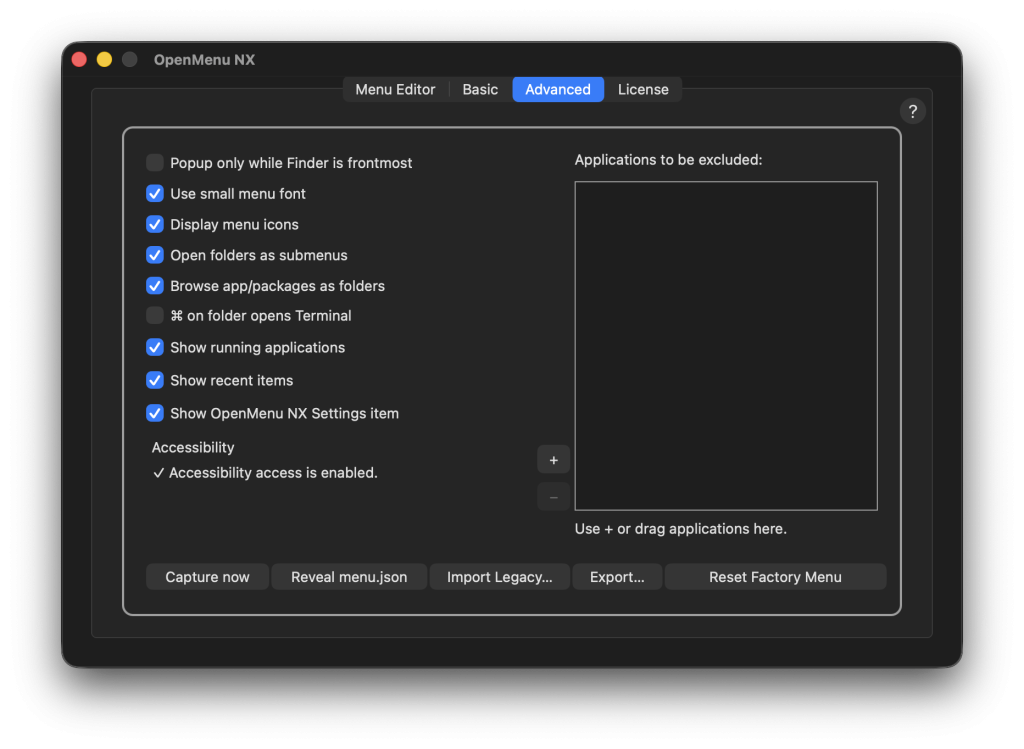
Task: Click 'Use + or drag applications here.' hint
Action: click(x=680, y=529)
